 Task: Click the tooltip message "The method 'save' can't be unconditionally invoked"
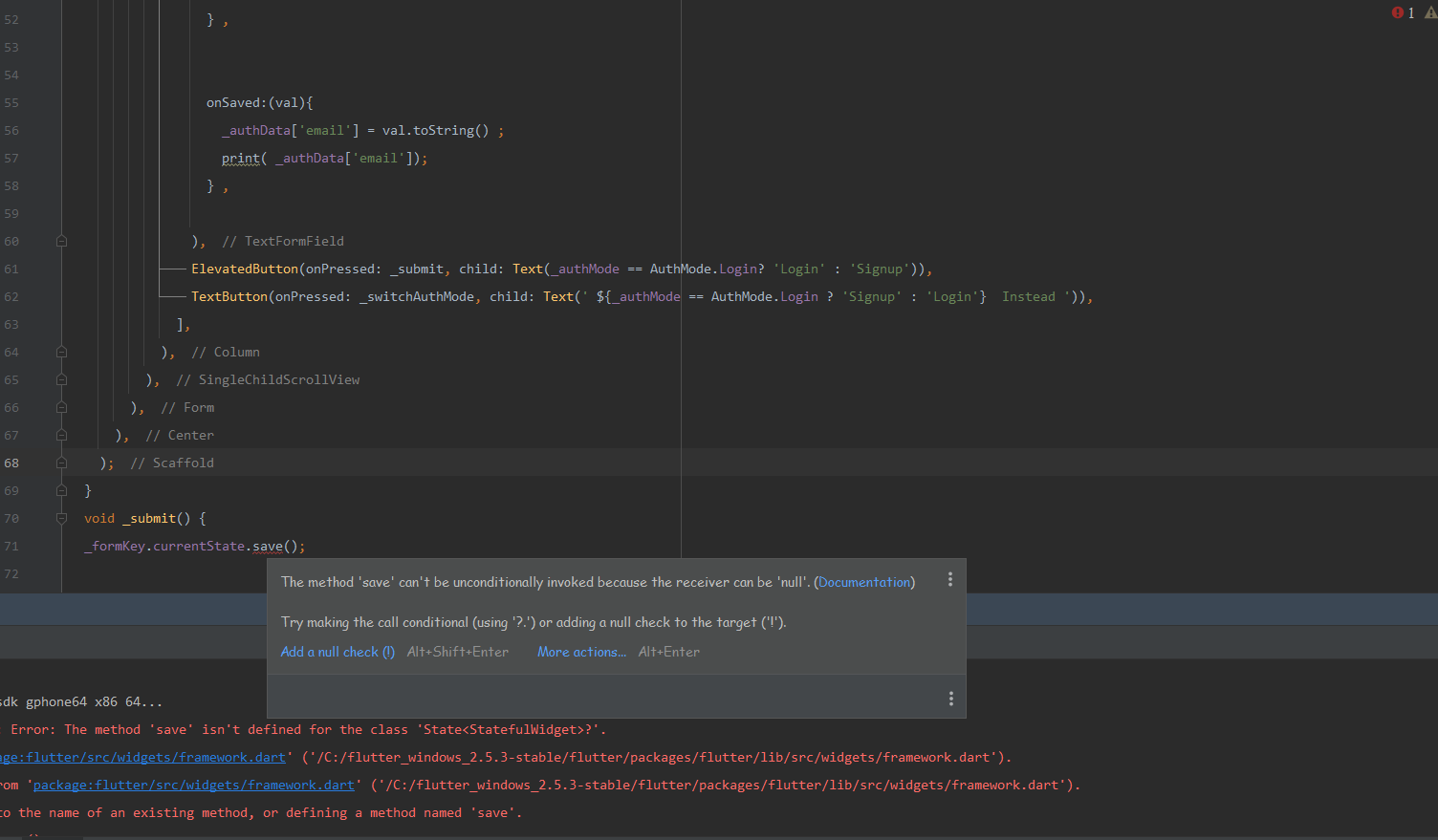tap(546, 582)
